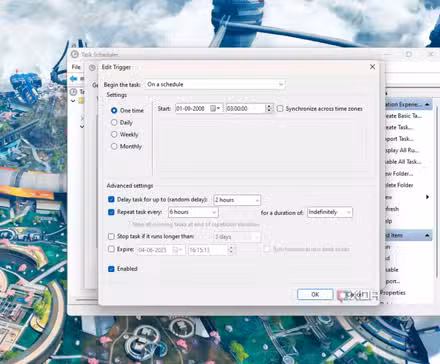This screenshot has width=440, height=364.
Task: Open the File menu in Task Scheduler
Action: pos(76,67)
